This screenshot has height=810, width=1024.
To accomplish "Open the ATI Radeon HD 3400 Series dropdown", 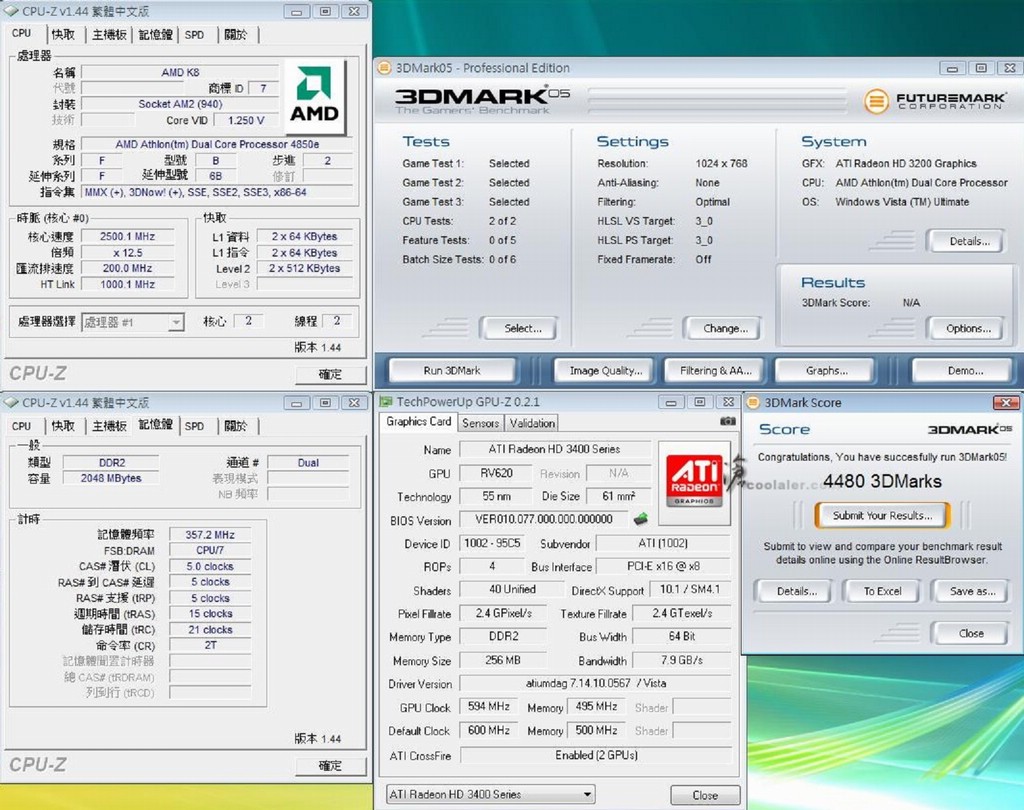I will click(490, 794).
